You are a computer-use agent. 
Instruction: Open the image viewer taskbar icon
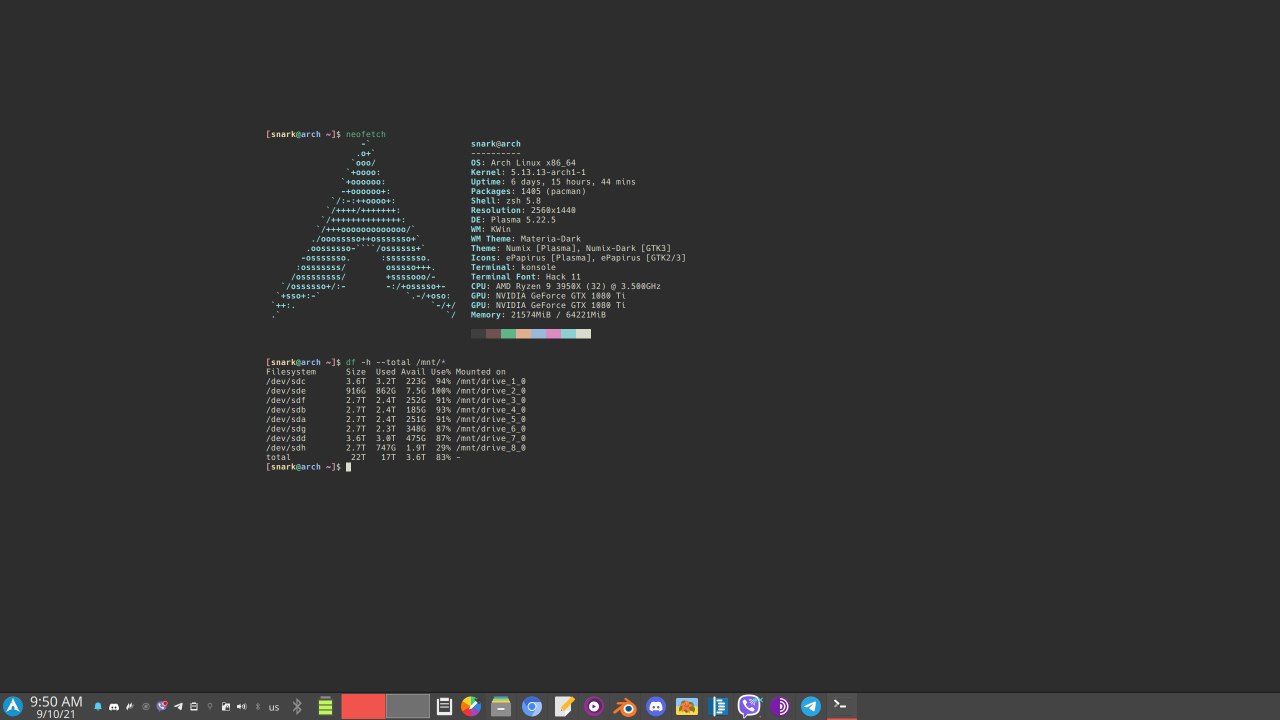click(687, 707)
